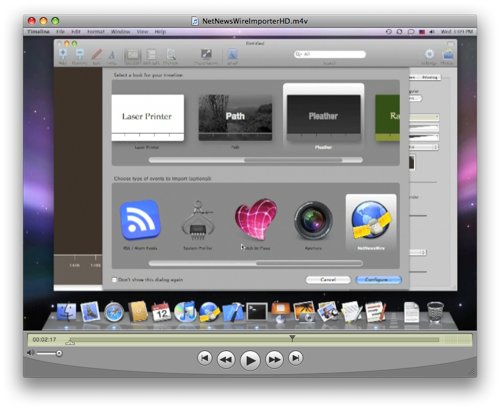This screenshot has height=409, width=500.
Task: Select the RSS / Atom Feeds import icon
Action: pyautogui.click(x=140, y=219)
